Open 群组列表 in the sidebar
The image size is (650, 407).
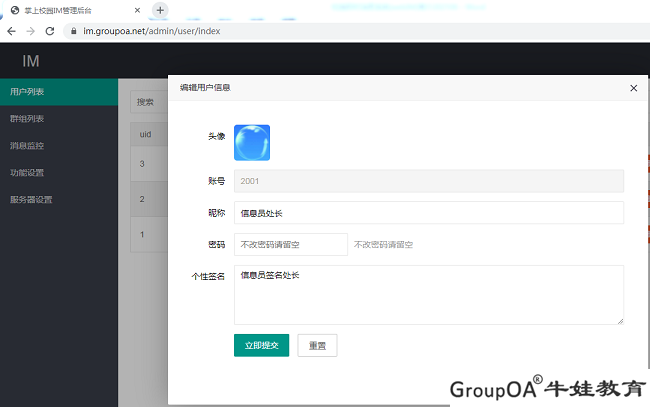click(x=59, y=119)
